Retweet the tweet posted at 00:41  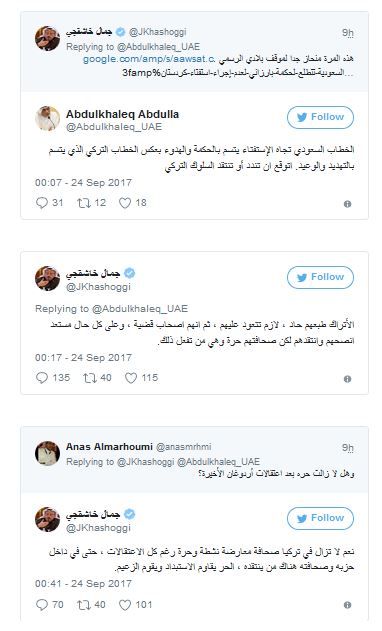click(x=84, y=604)
